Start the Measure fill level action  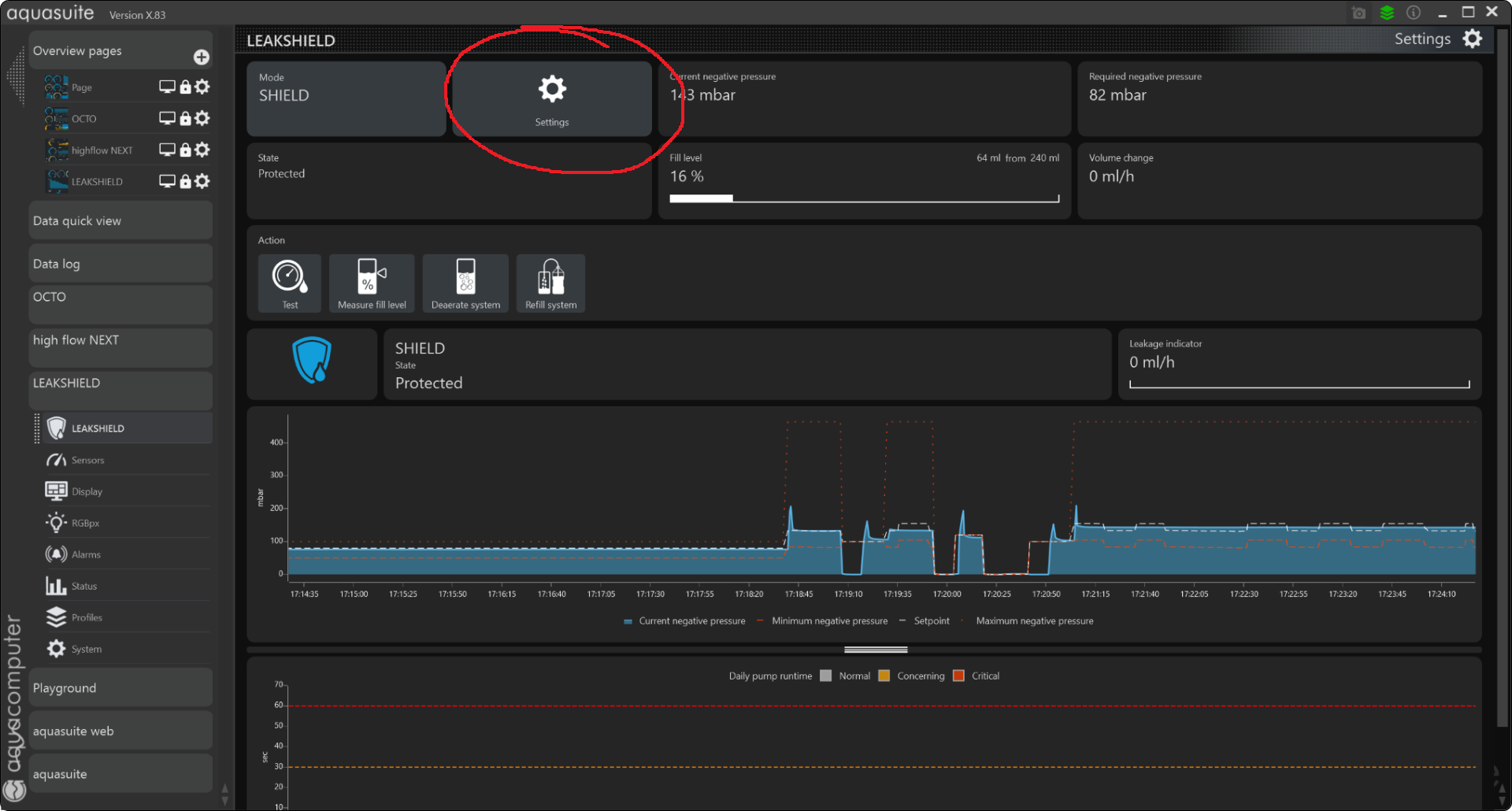(x=372, y=283)
